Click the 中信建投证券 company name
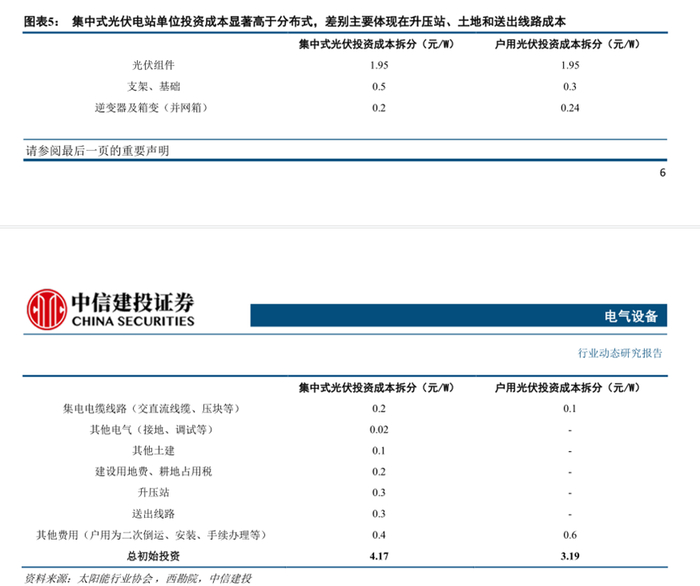 (133, 302)
